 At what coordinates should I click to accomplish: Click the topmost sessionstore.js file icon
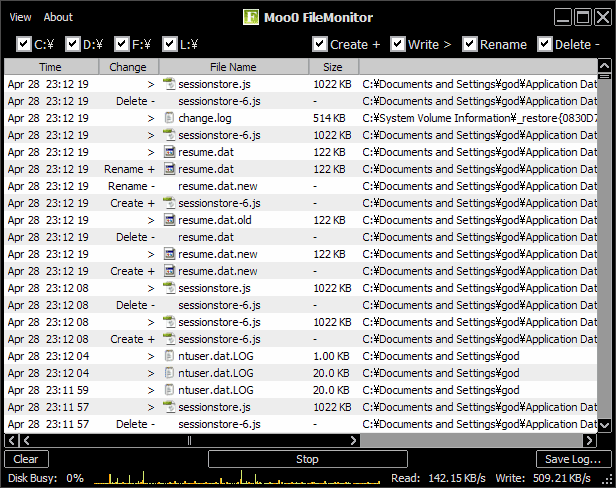pyautogui.click(x=169, y=84)
